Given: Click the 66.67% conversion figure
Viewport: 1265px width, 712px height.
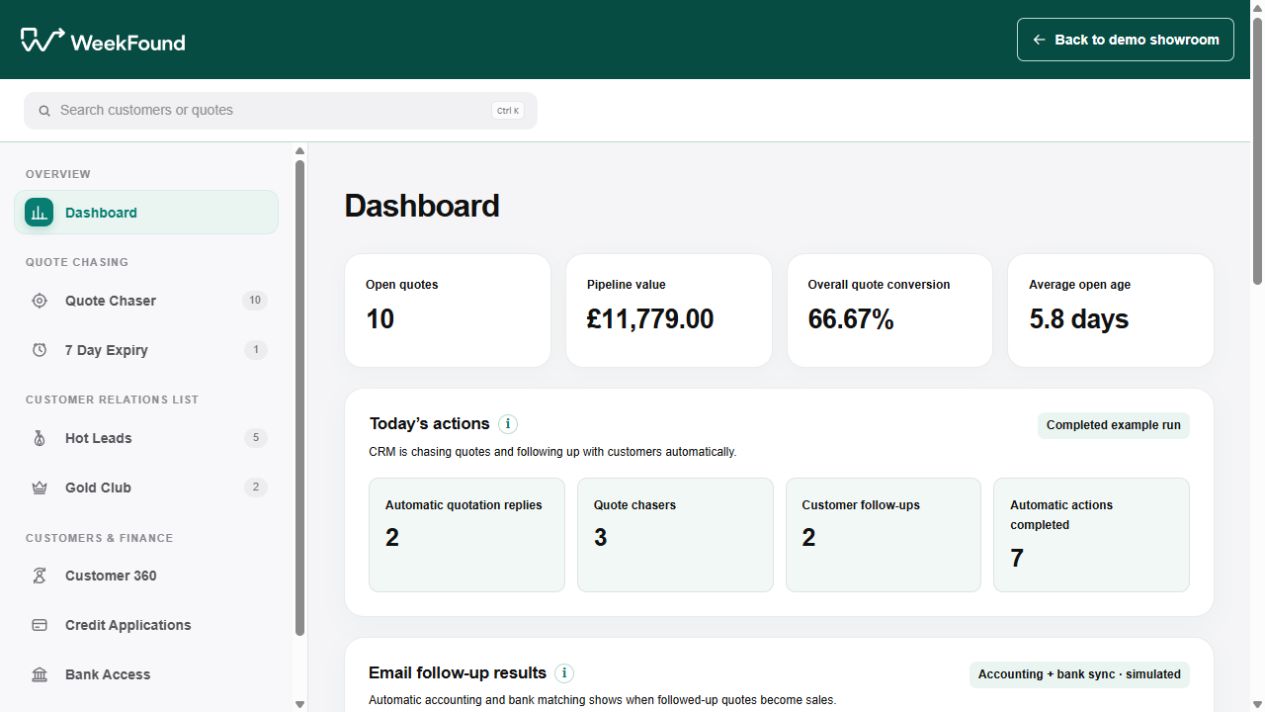Looking at the screenshot, I should point(851,319).
